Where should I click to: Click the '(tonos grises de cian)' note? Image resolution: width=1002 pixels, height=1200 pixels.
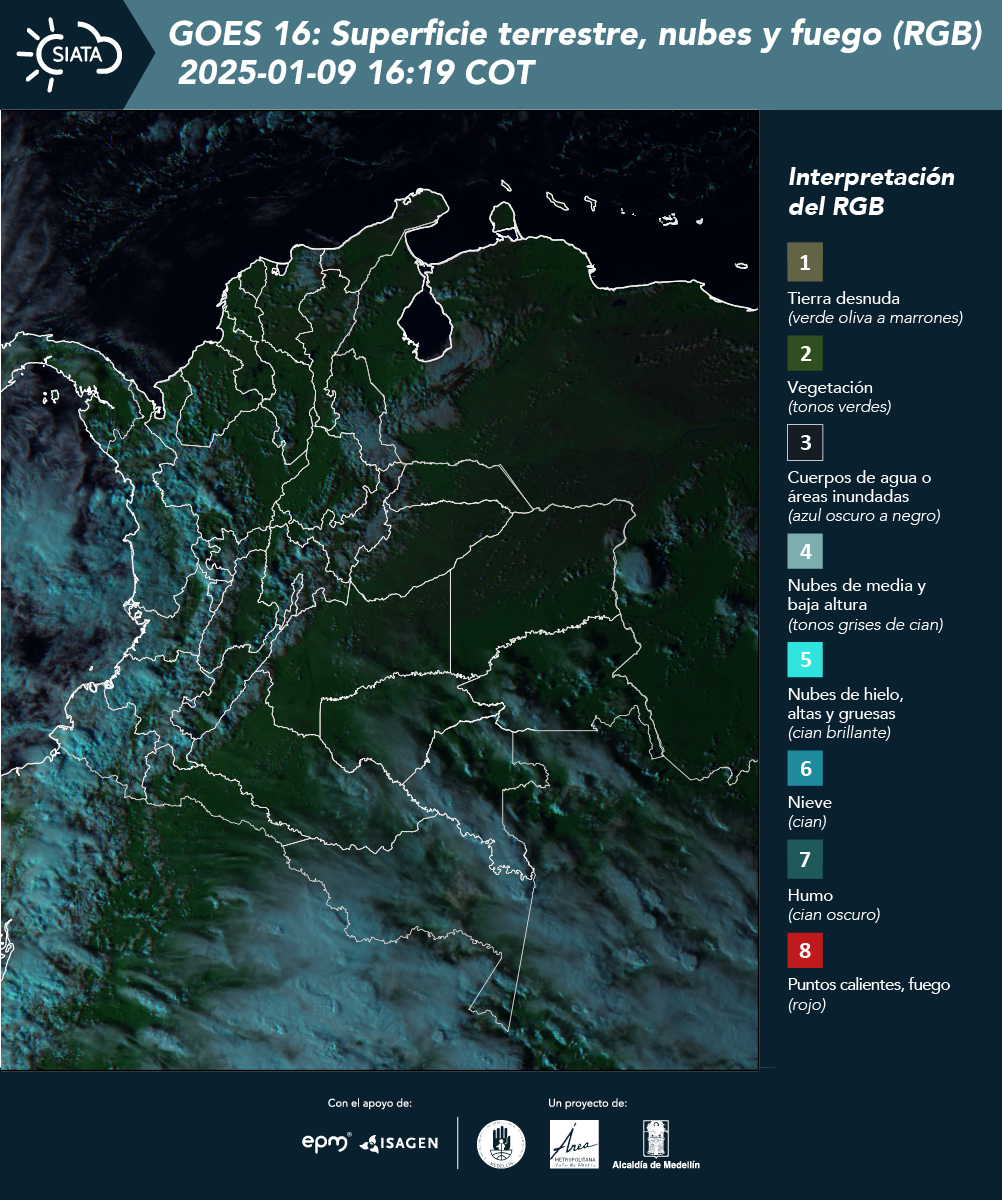(x=865, y=625)
